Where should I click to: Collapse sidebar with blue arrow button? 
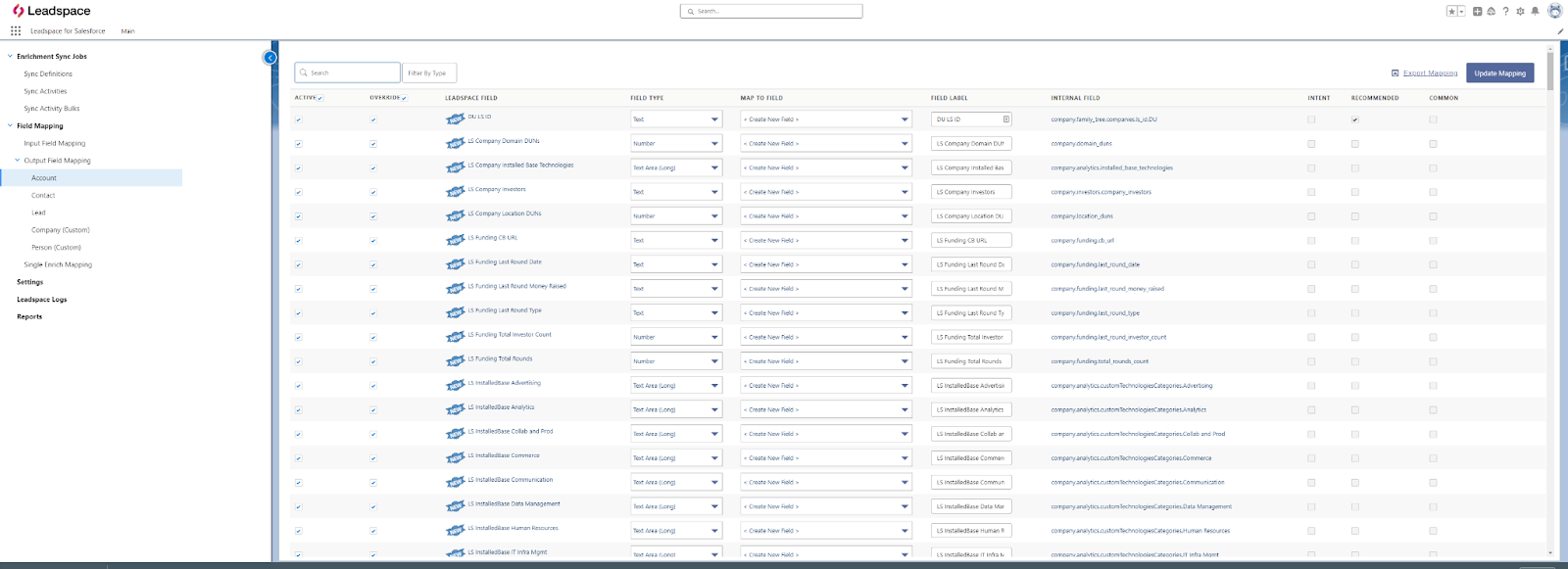pyautogui.click(x=269, y=58)
